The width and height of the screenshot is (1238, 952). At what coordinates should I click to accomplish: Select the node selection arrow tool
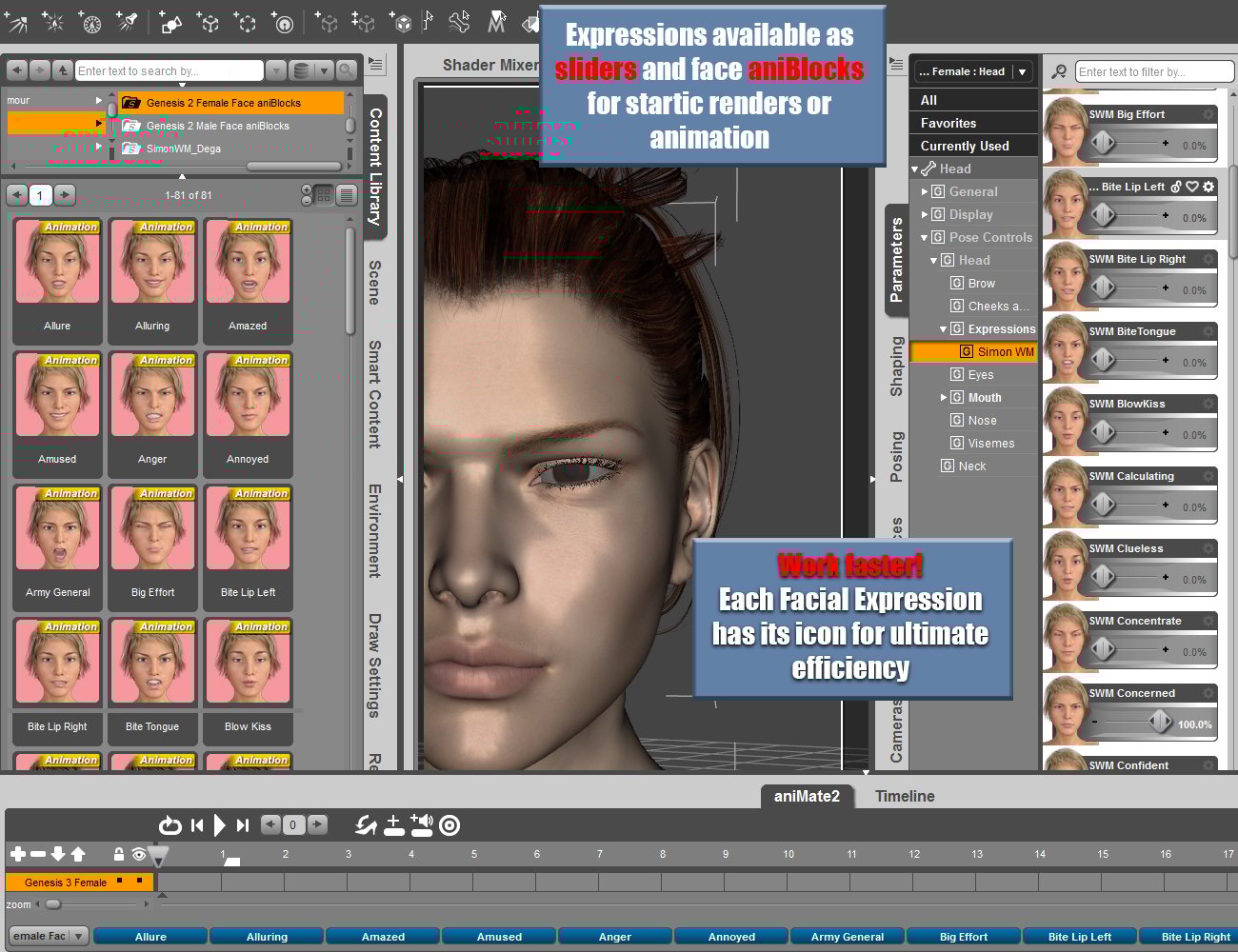tap(428, 21)
